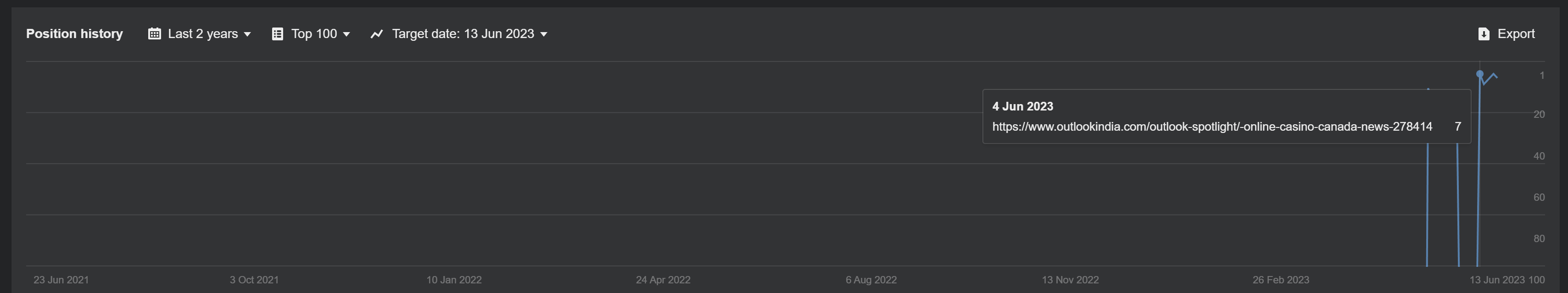Select the 6 Aug 2022 axis date
1568x293 pixels.
pyautogui.click(x=870, y=280)
